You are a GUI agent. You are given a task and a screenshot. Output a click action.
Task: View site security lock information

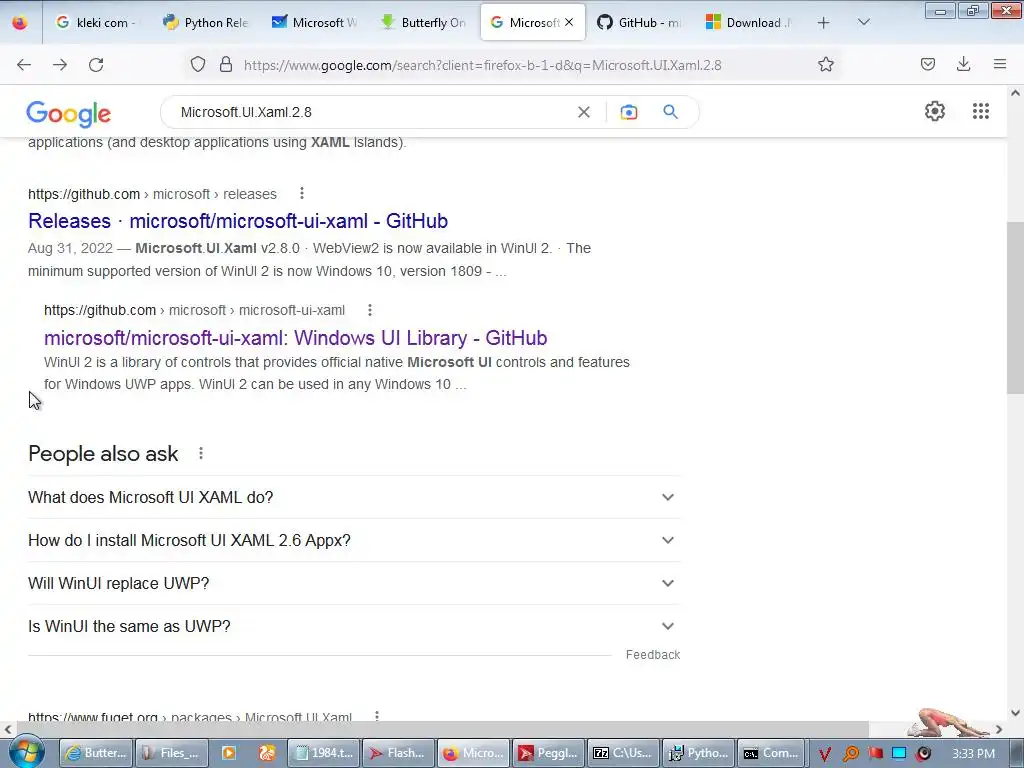tap(226, 64)
